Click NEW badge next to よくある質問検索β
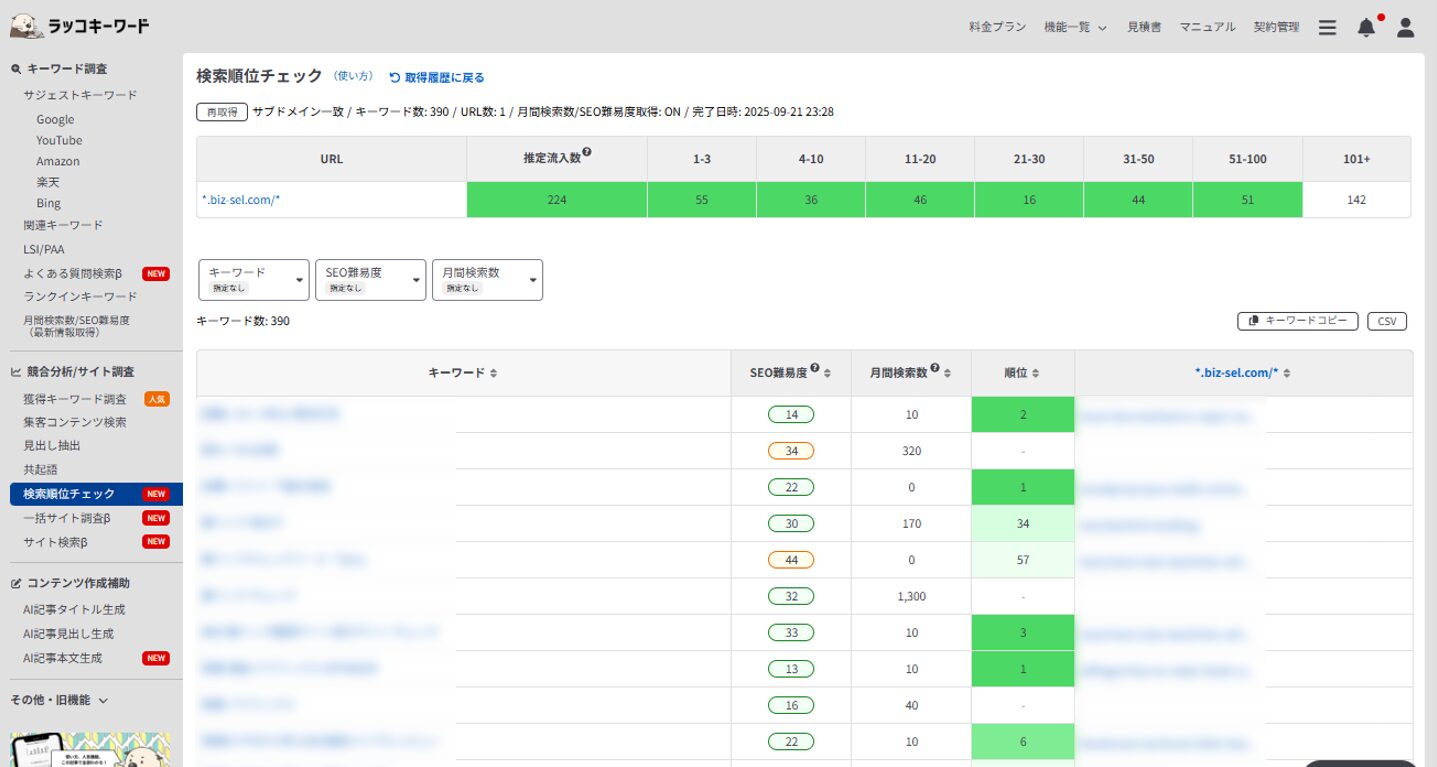 click(x=156, y=273)
